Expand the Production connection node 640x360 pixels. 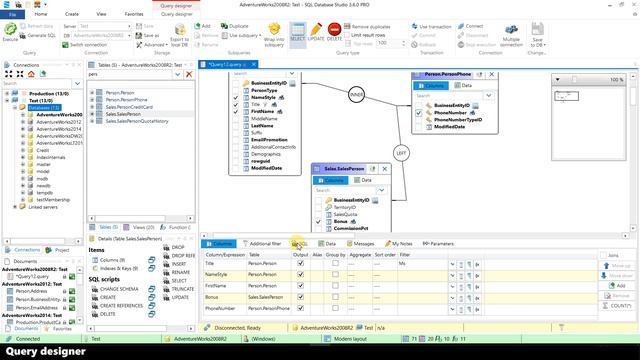[7, 93]
